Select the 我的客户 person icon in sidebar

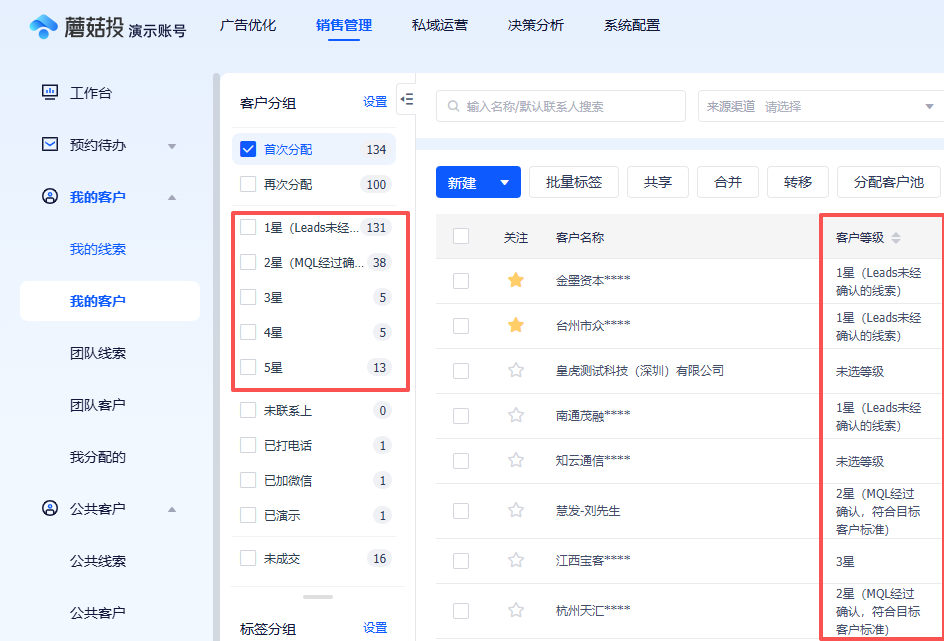pos(50,196)
